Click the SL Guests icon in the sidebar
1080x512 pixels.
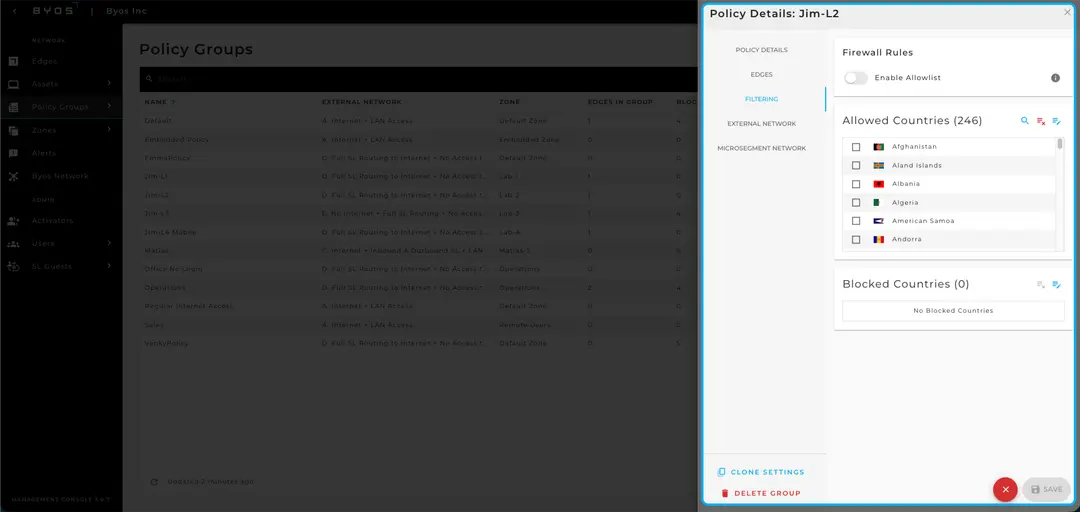(x=13, y=267)
